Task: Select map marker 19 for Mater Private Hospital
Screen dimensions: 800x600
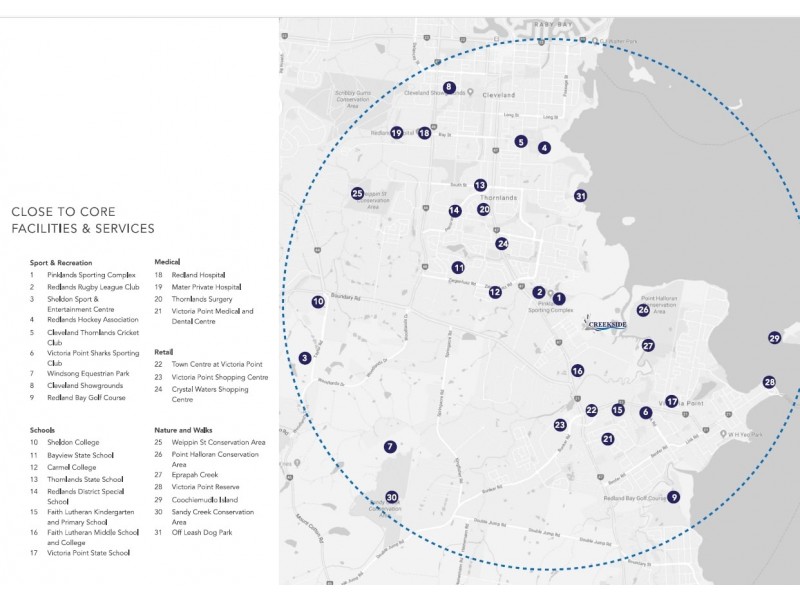Action: click(397, 133)
